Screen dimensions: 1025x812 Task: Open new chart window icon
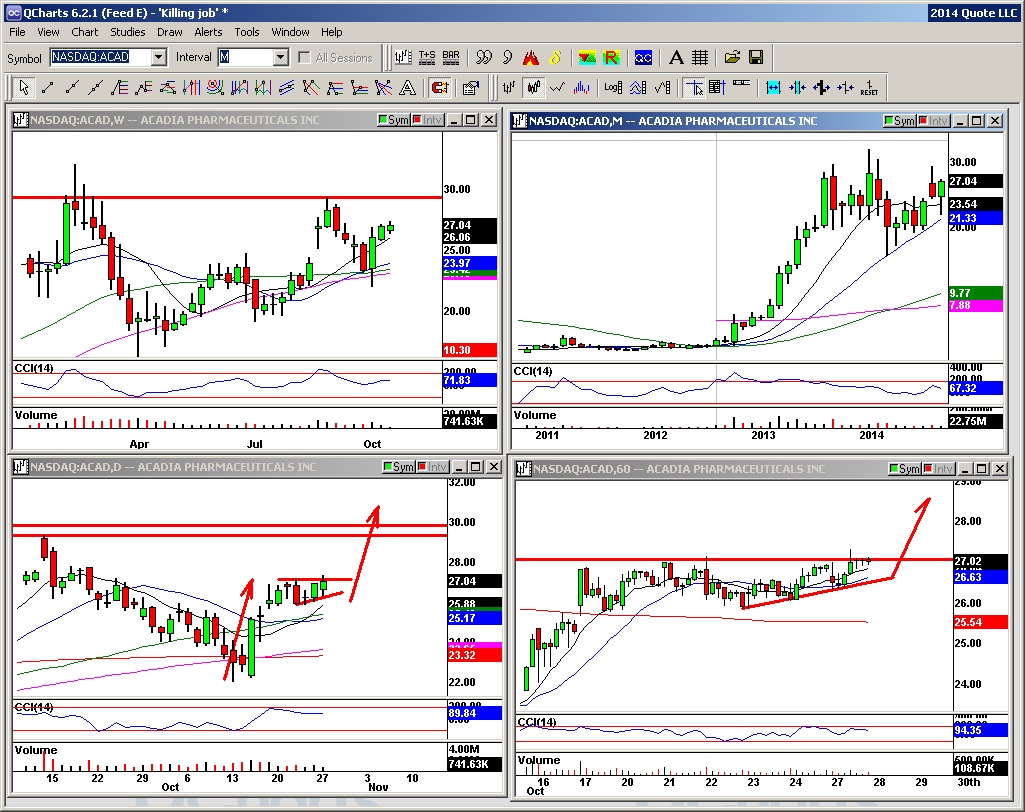(403, 58)
